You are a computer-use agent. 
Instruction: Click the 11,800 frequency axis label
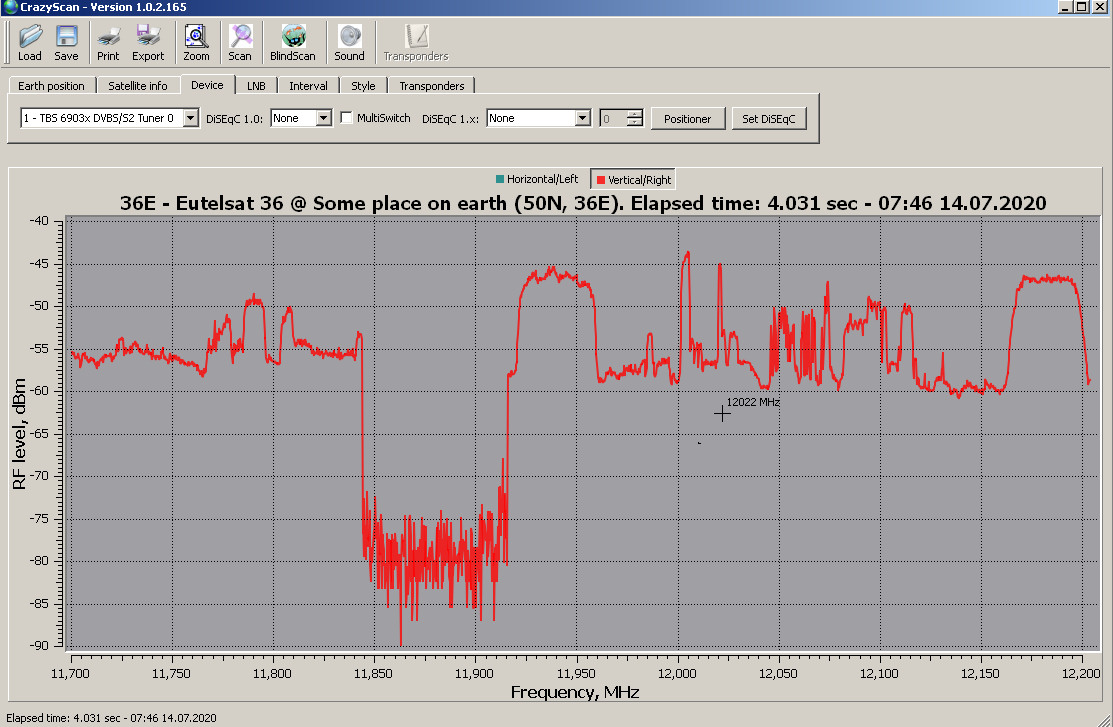pos(272,673)
